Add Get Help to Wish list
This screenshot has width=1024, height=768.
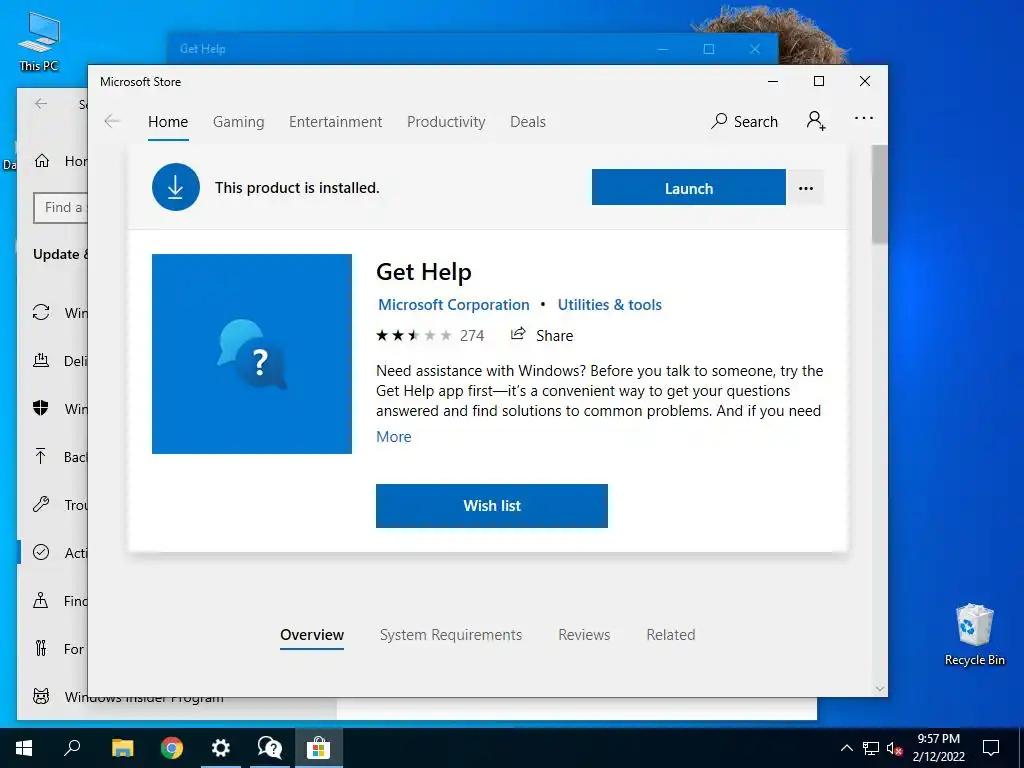(492, 505)
